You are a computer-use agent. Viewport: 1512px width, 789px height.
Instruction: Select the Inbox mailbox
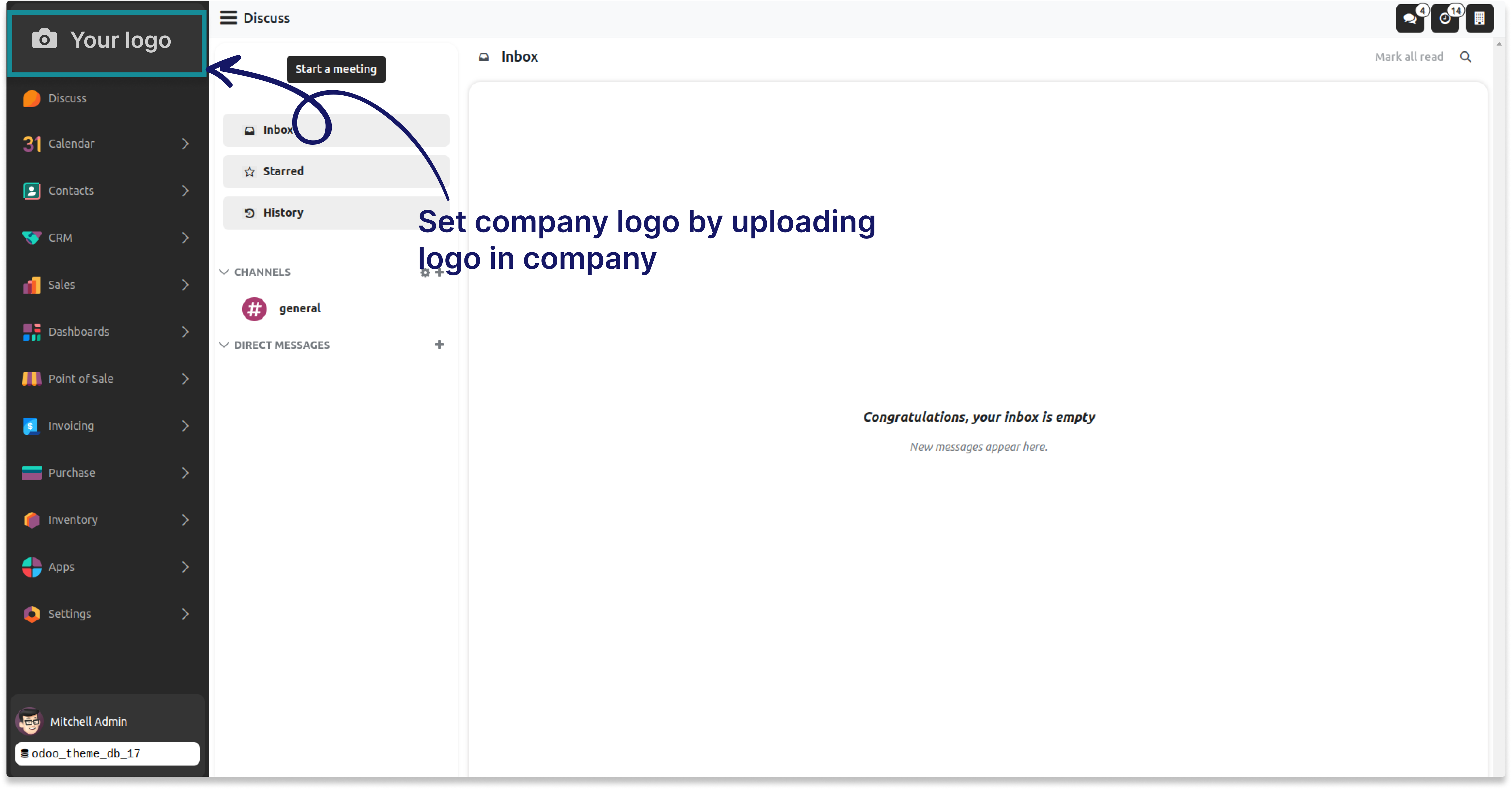click(336, 130)
